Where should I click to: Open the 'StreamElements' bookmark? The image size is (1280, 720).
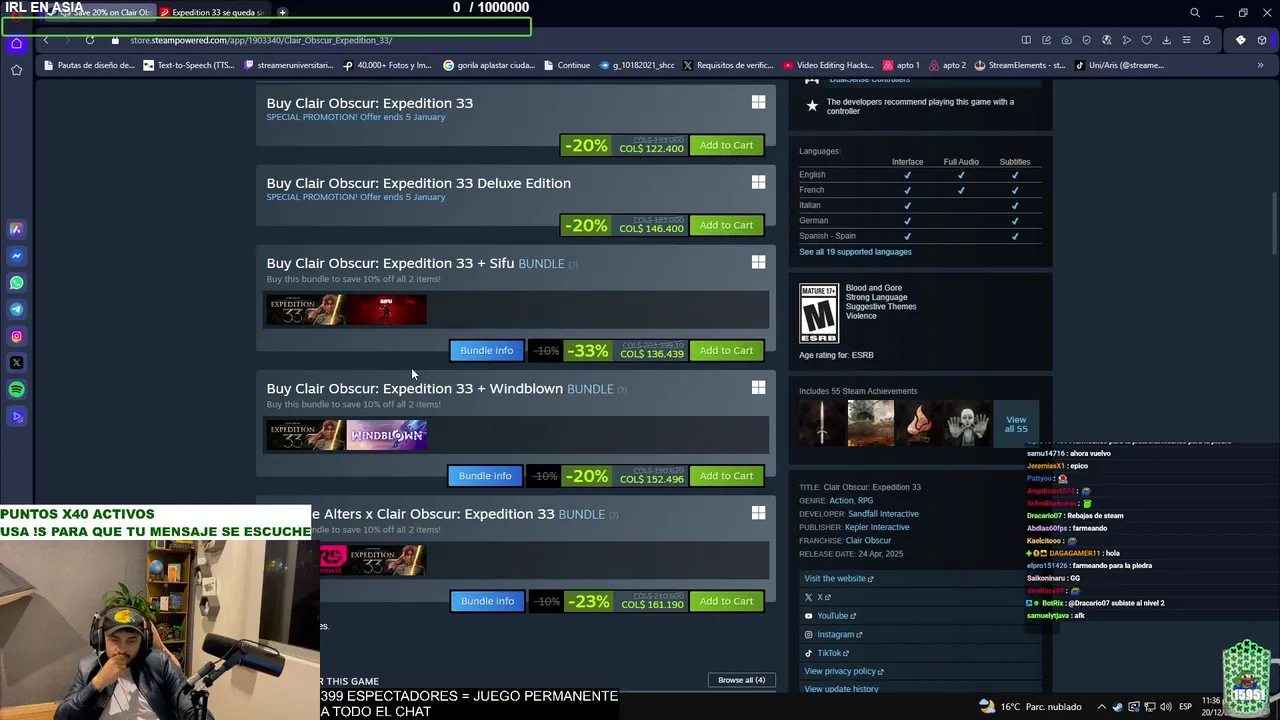[x=1019, y=65]
